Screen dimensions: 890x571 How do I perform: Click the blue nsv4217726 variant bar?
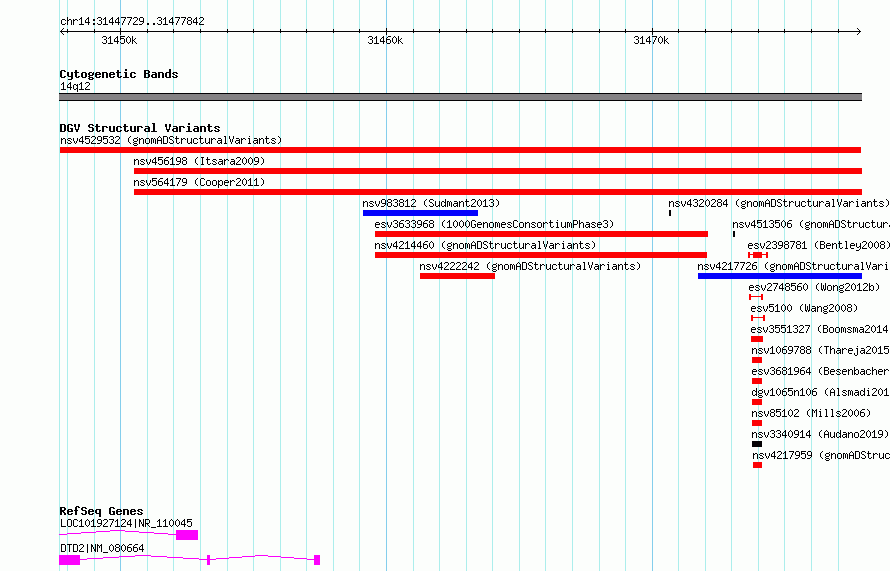click(x=780, y=276)
